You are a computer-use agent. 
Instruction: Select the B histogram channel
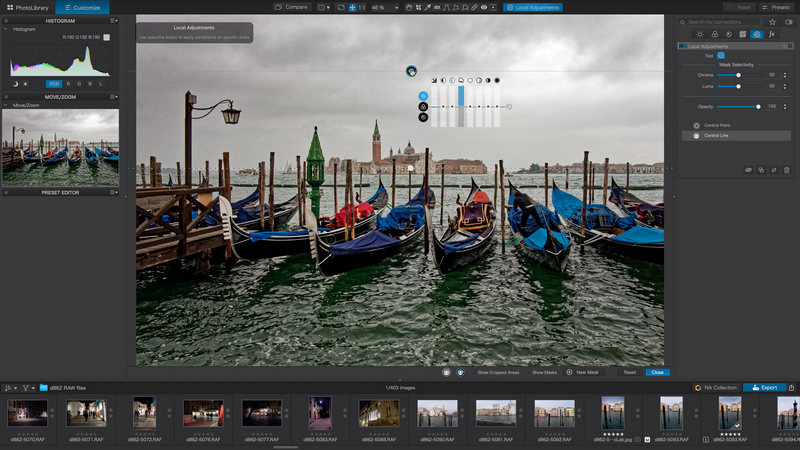90,84
